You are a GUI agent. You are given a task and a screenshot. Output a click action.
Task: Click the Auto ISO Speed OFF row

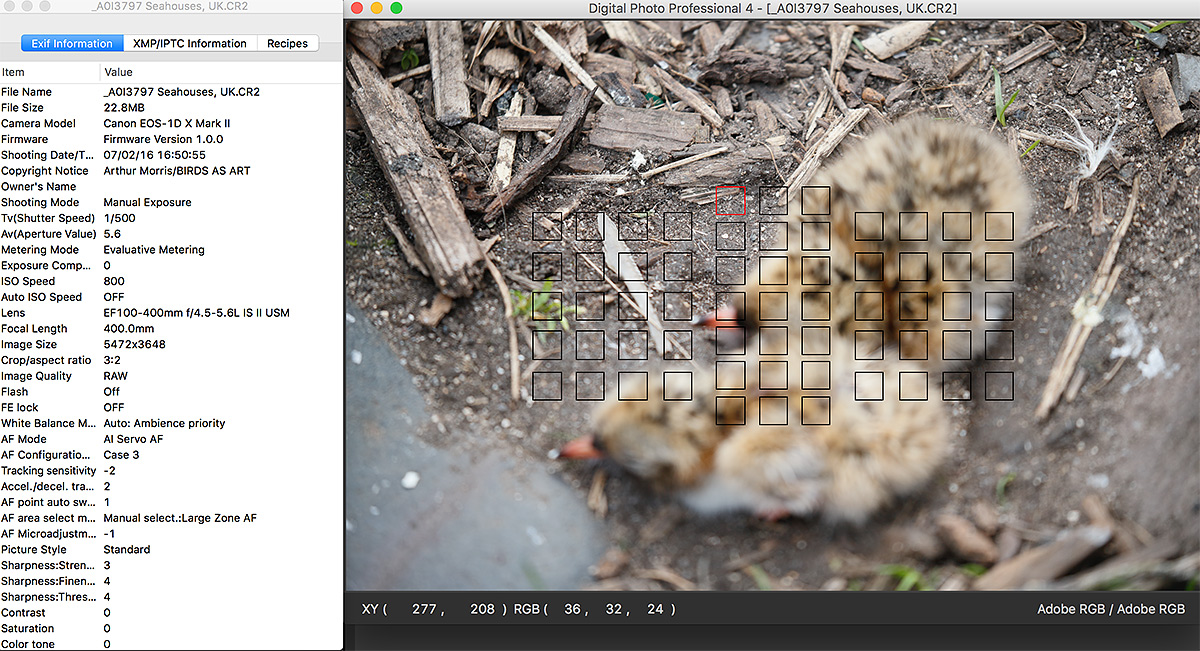(x=171, y=297)
